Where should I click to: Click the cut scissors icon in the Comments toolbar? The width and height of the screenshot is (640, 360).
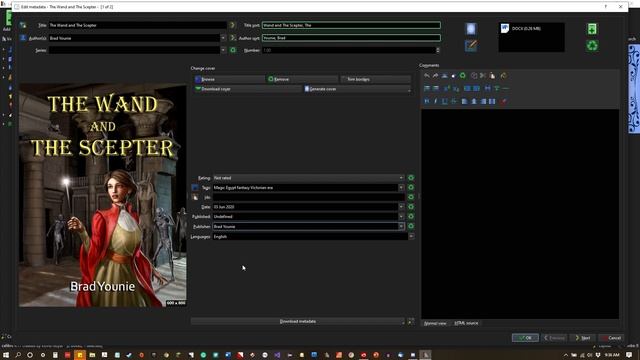tap(483, 76)
